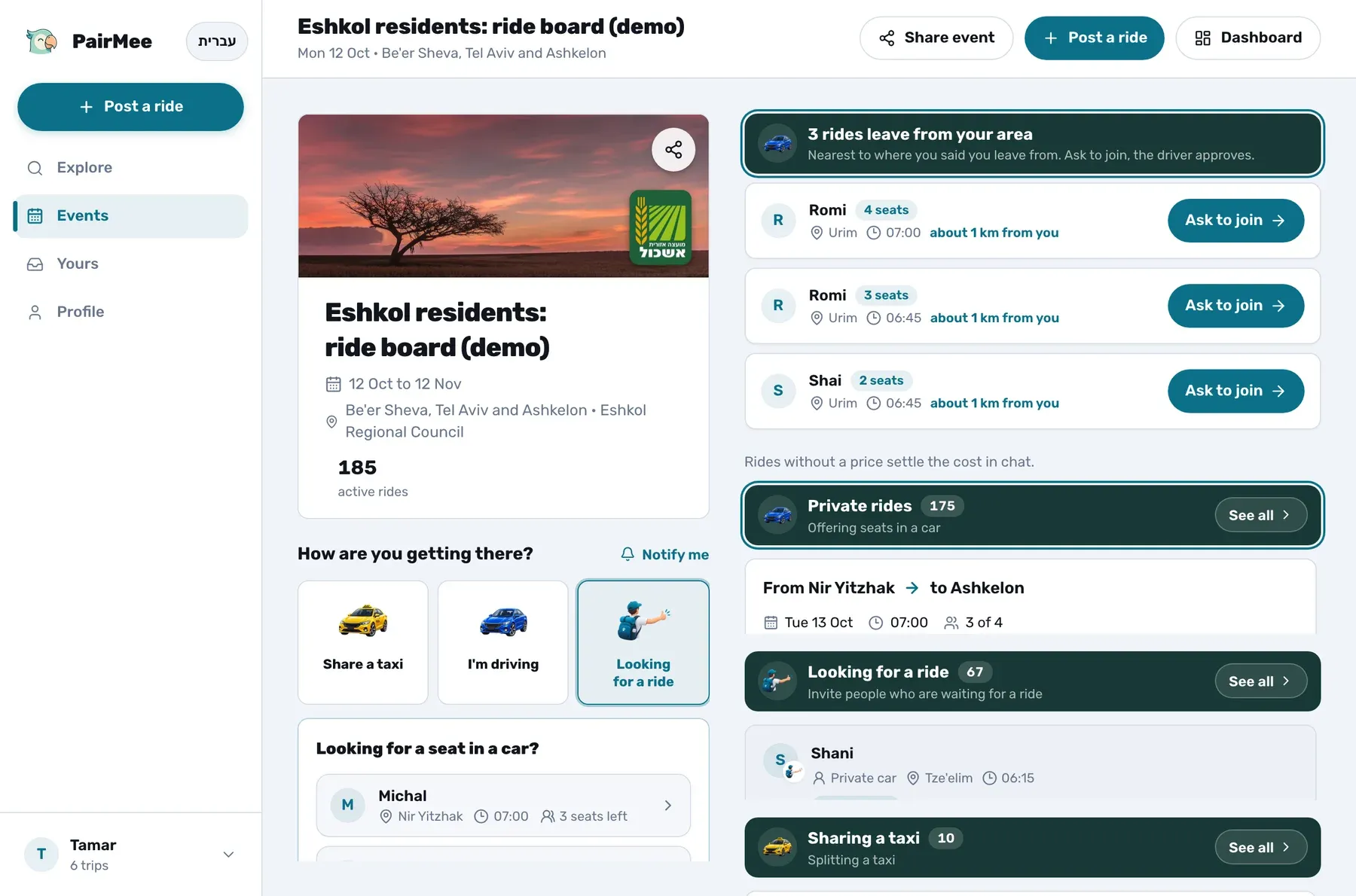Click Michal's M avatar
This screenshot has width=1356, height=896.
pos(348,805)
